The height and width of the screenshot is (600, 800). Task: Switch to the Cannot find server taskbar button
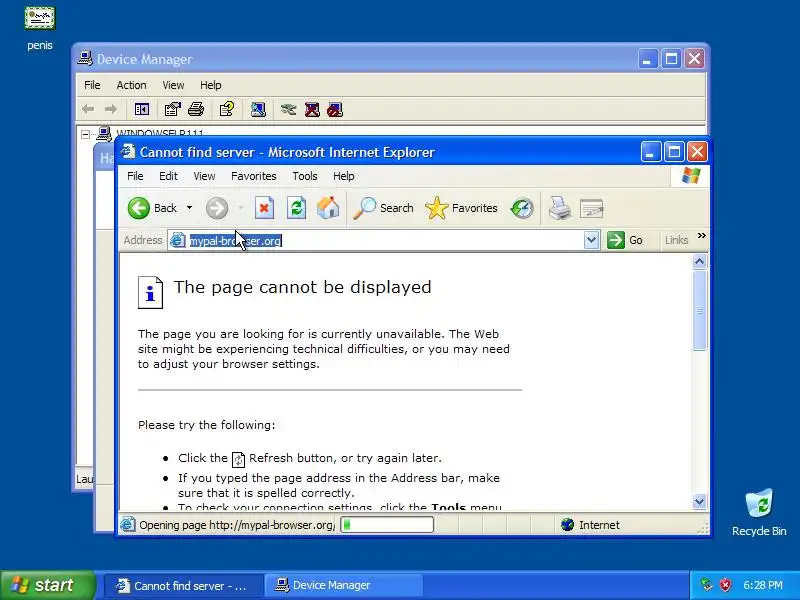[184, 585]
